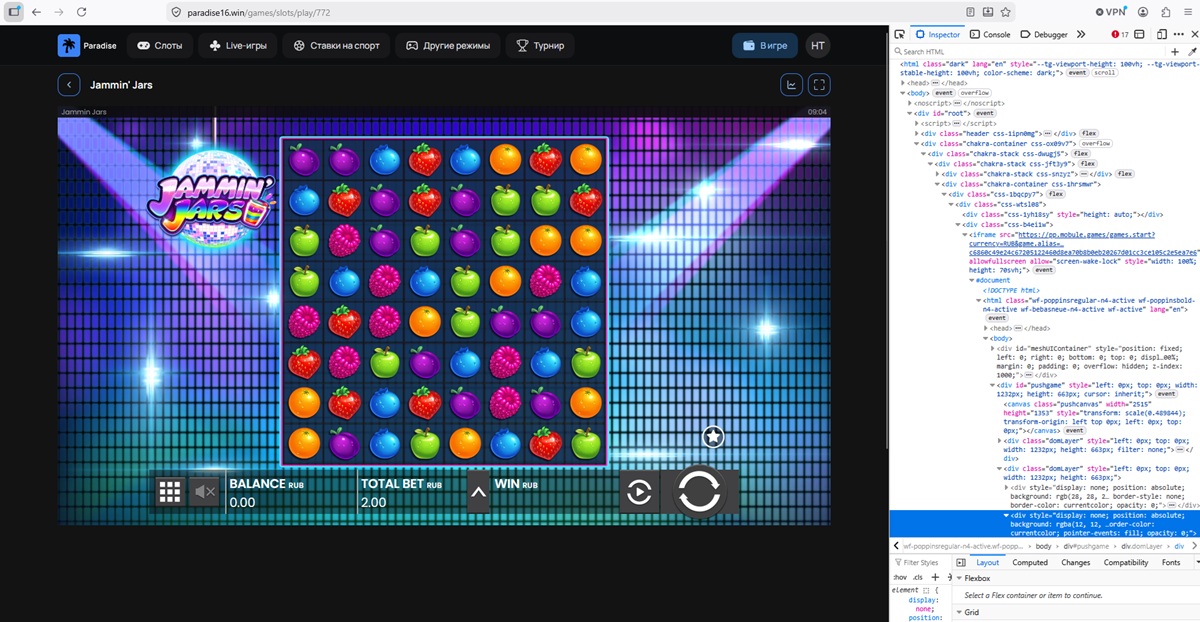This screenshot has width=1200, height=622.
Task: Expand the meshUIContainer div node
Action: [x=994, y=348]
